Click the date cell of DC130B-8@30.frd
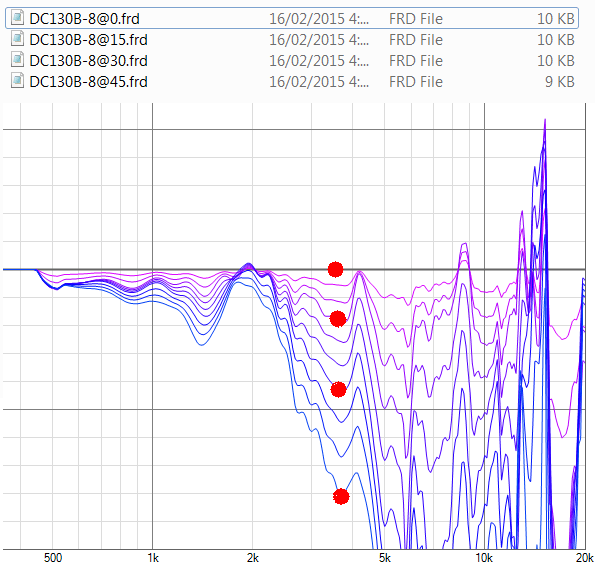Image resolution: width=595 pixels, height=573 pixels. point(319,61)
